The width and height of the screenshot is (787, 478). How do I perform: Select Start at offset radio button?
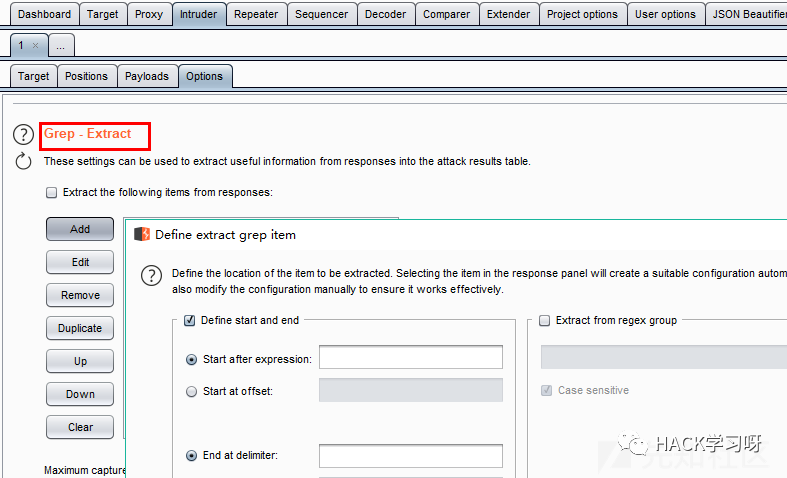tap(191, 392)
